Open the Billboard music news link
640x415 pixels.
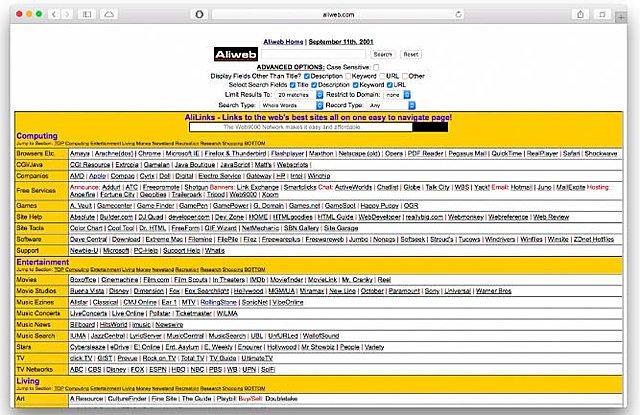click(x=82, y=324)
